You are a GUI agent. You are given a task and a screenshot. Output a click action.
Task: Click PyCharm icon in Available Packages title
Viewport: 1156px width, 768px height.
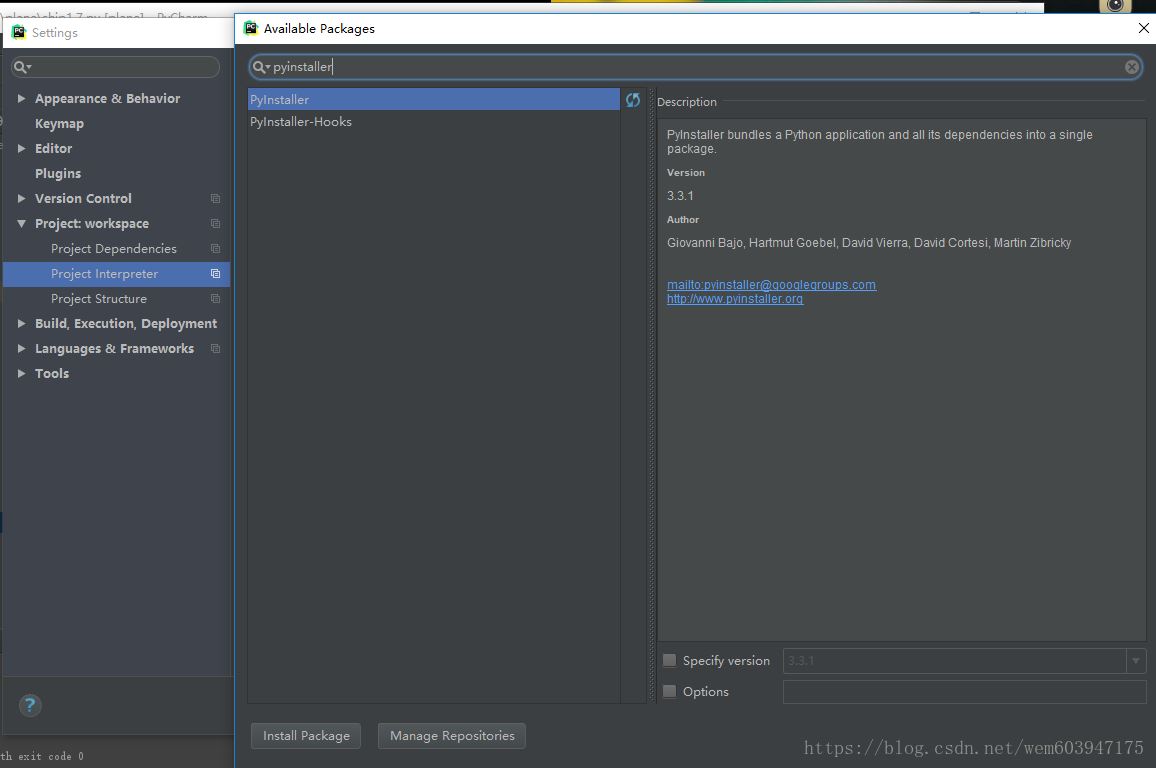pyautogui.click(x=251, y=28)
